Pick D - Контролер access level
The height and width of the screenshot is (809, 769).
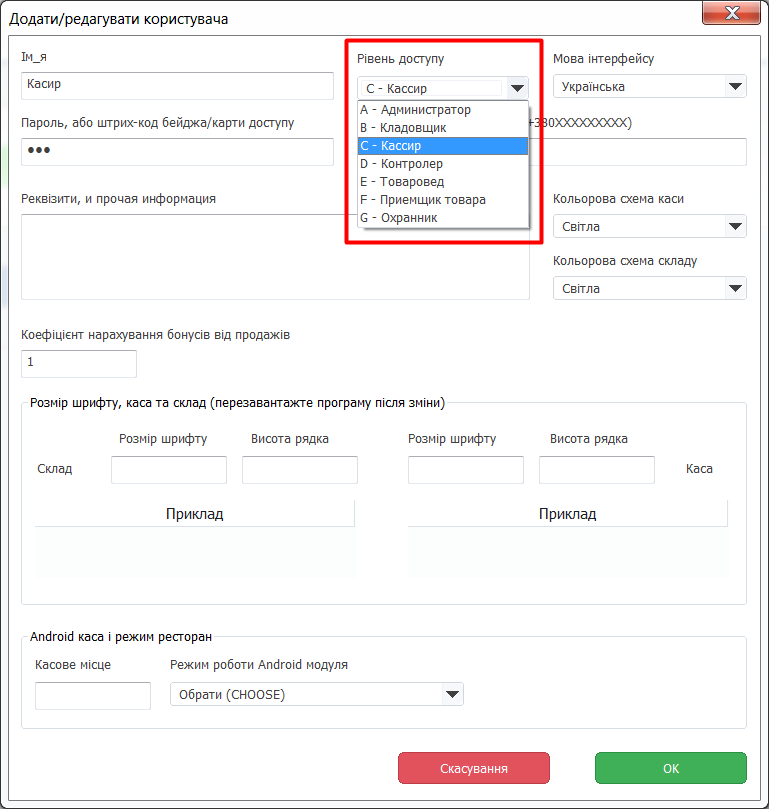click(x=443, y=164)
